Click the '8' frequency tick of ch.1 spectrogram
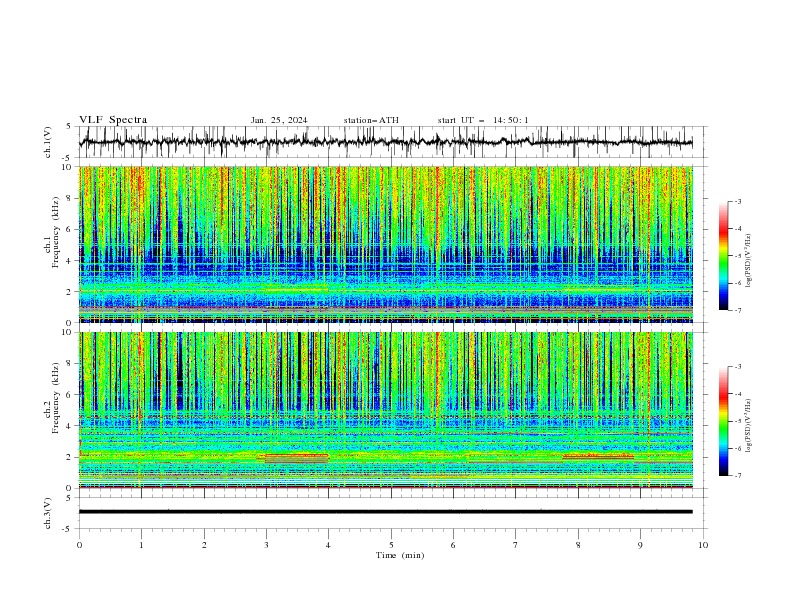This screenshot has width=792, height=612. [x=71, y=198]
